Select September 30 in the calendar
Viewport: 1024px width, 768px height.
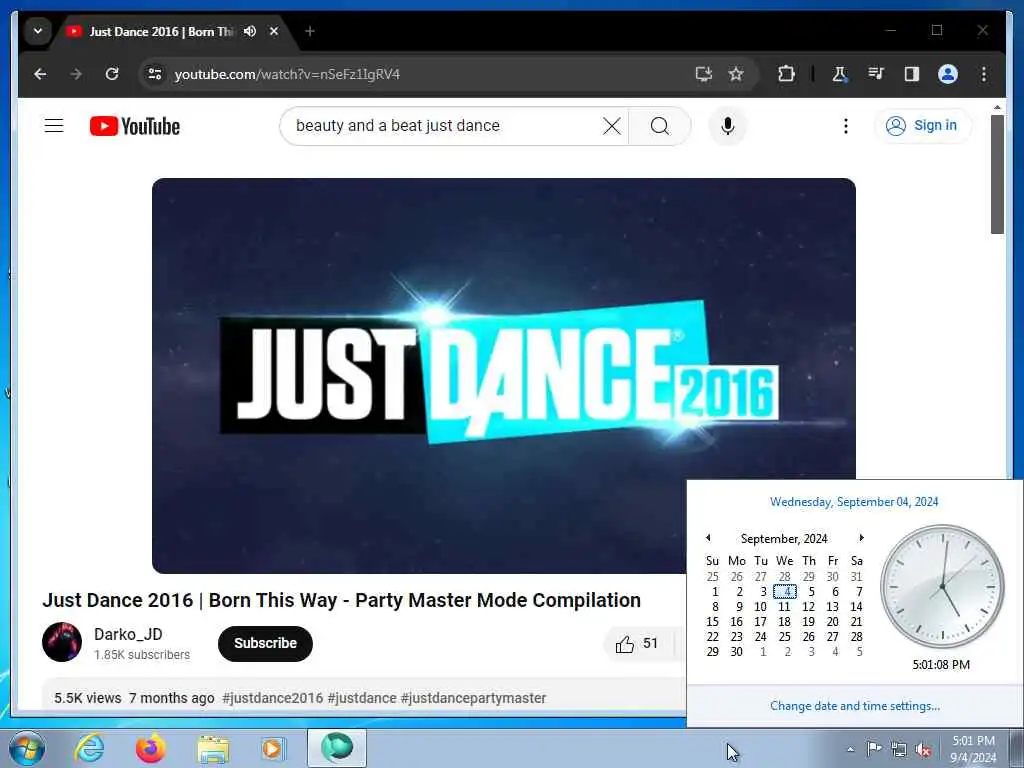coord(737,652)
